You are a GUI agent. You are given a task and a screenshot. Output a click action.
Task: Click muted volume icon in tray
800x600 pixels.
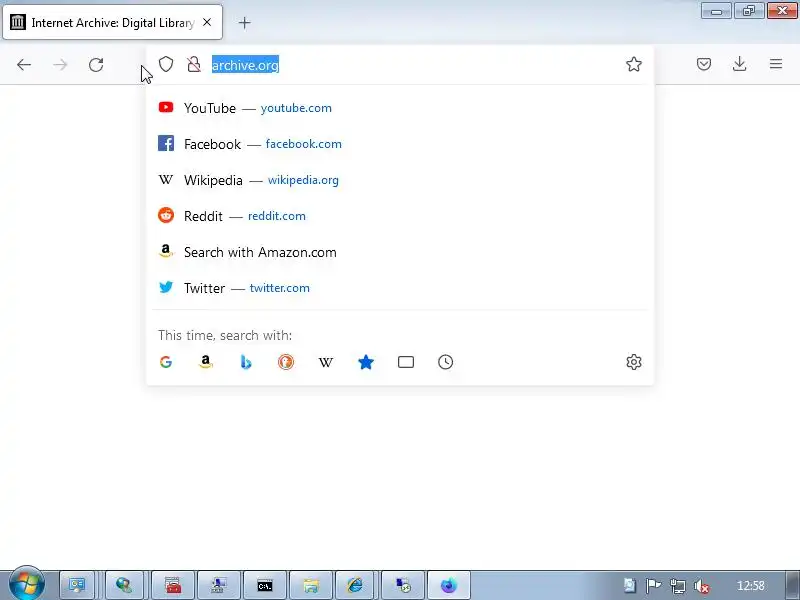[702, 586]
